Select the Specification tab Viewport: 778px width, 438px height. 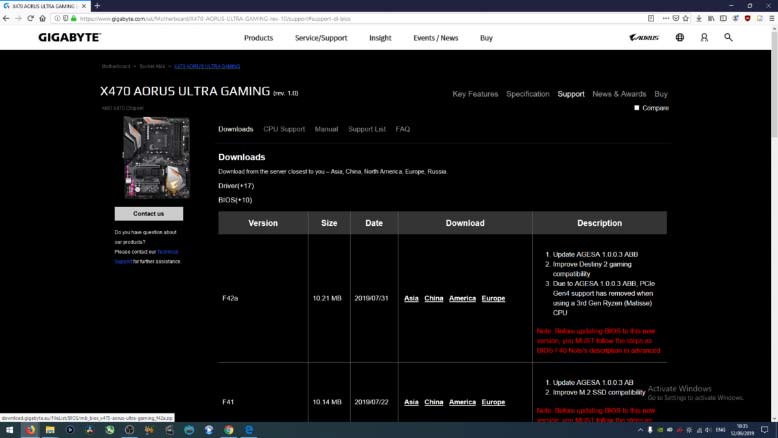tap(527, 94)
